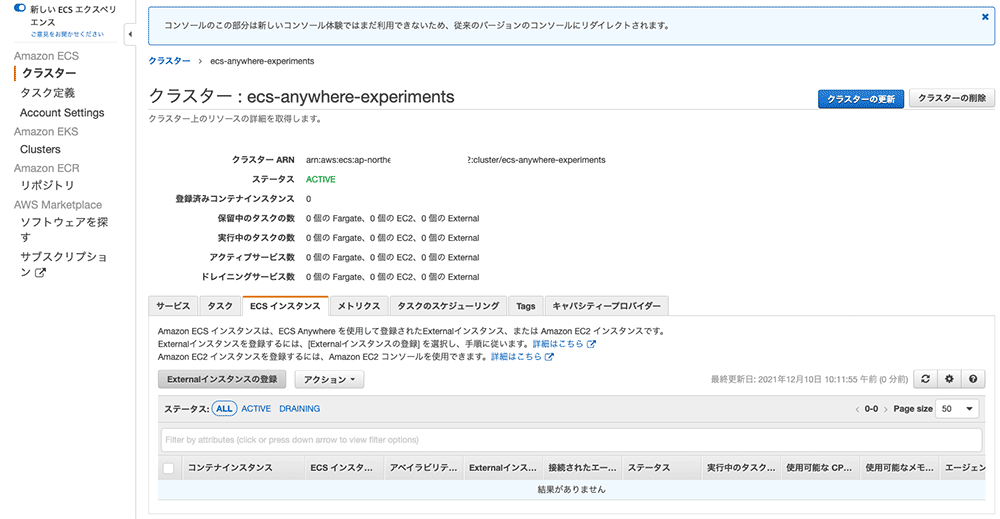1000x519 pixels.
Task: Sort by 接続されたエー column header
Action: (x=582, y=468)
